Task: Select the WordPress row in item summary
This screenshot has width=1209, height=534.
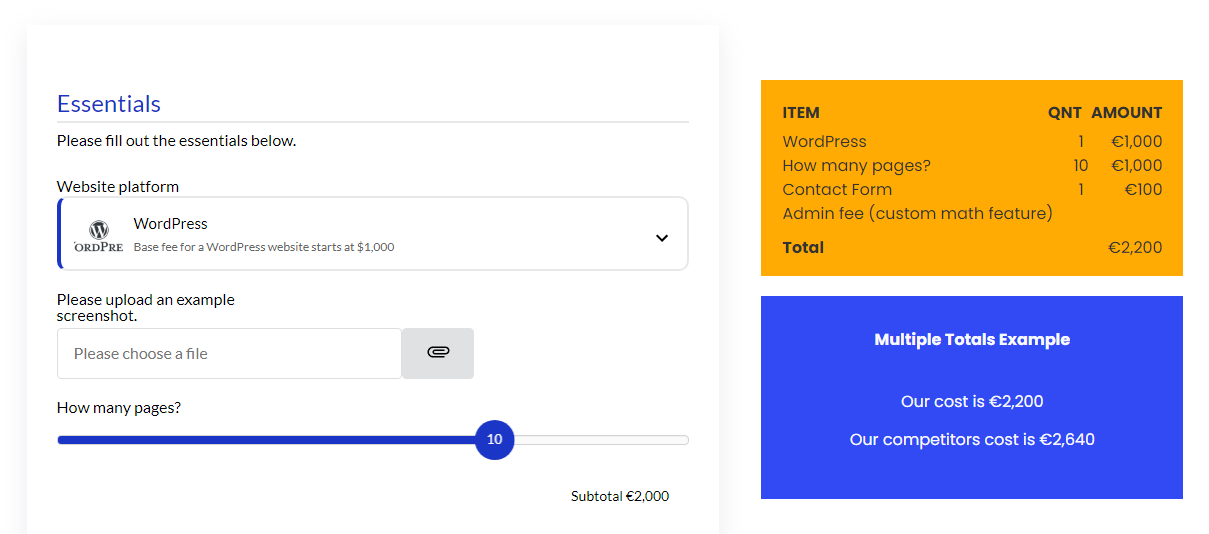Action: coord(972,142)
